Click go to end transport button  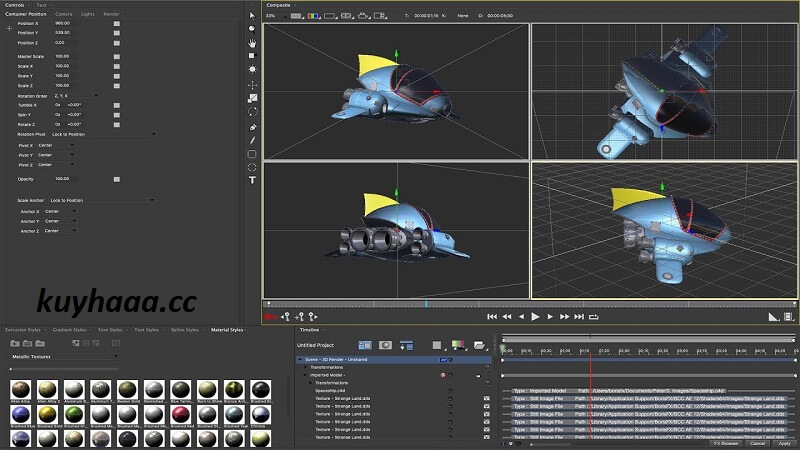(579, 317)
